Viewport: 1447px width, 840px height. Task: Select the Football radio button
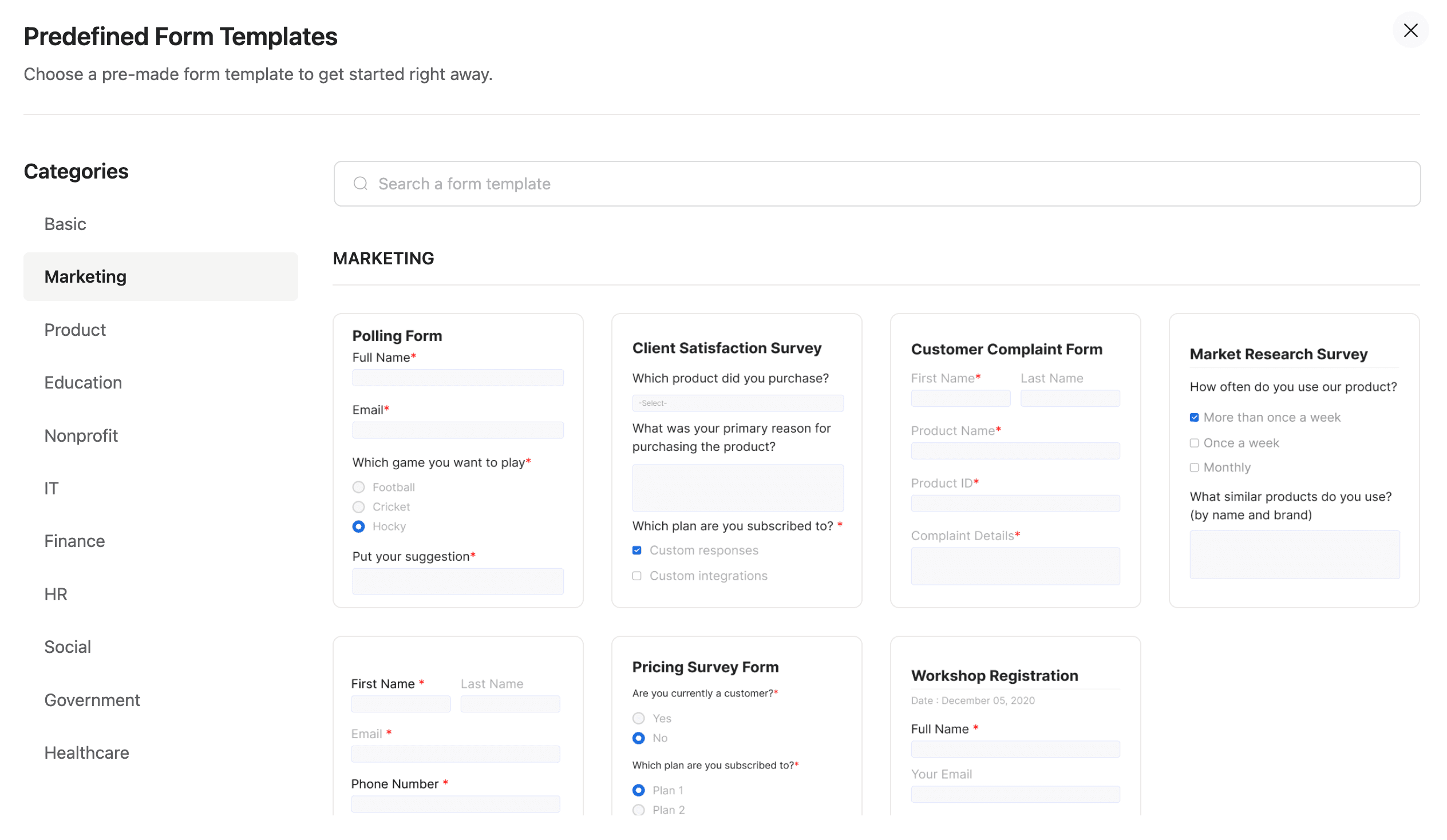tap(358, 486)
